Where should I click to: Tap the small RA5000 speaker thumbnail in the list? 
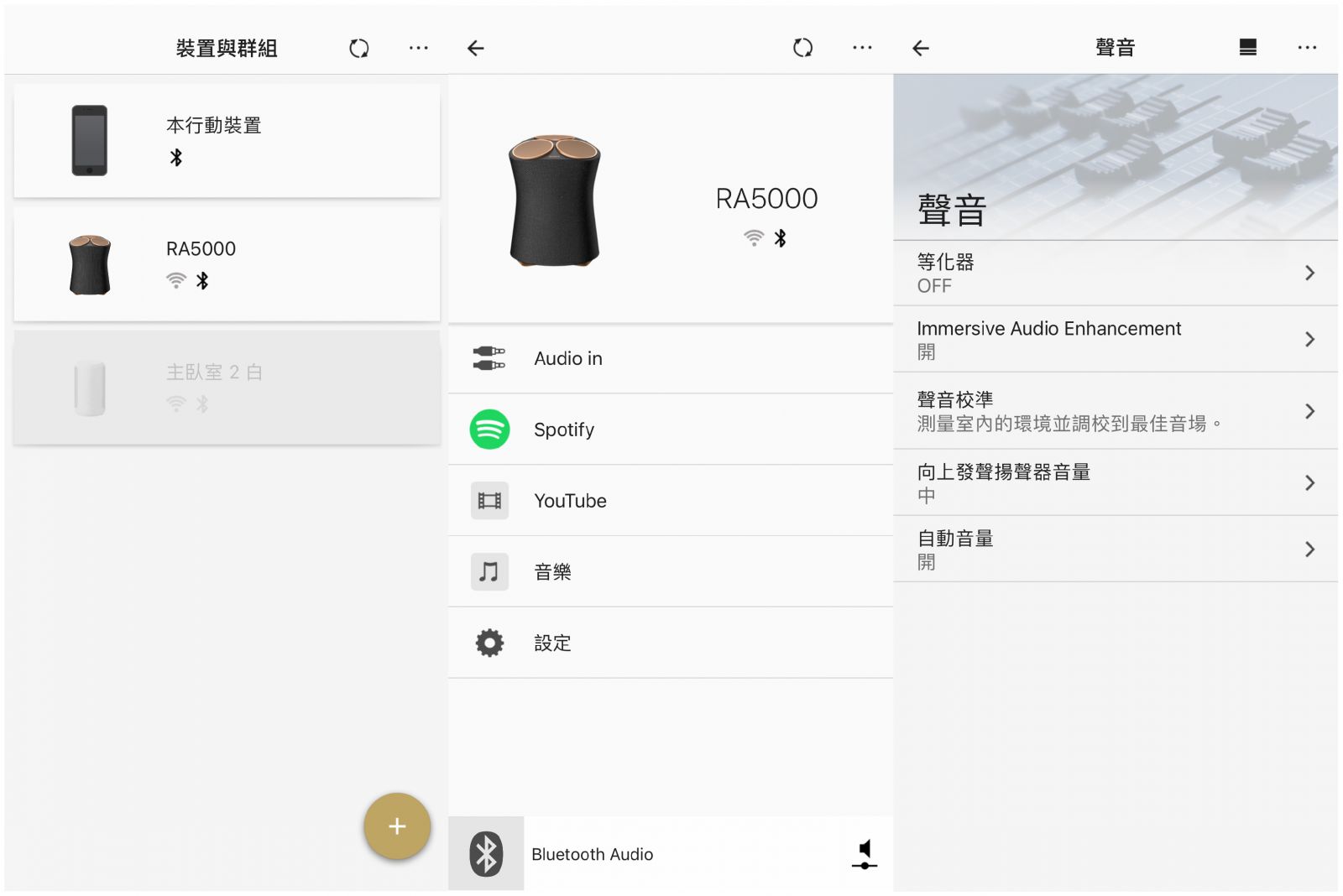point(89,264)
